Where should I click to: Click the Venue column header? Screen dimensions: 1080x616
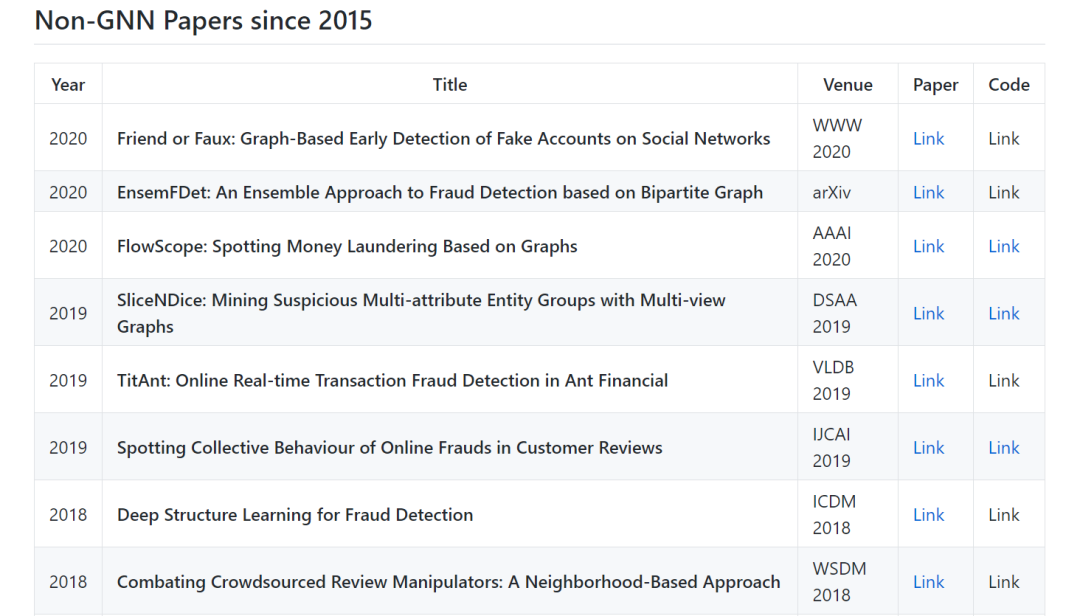847,85
